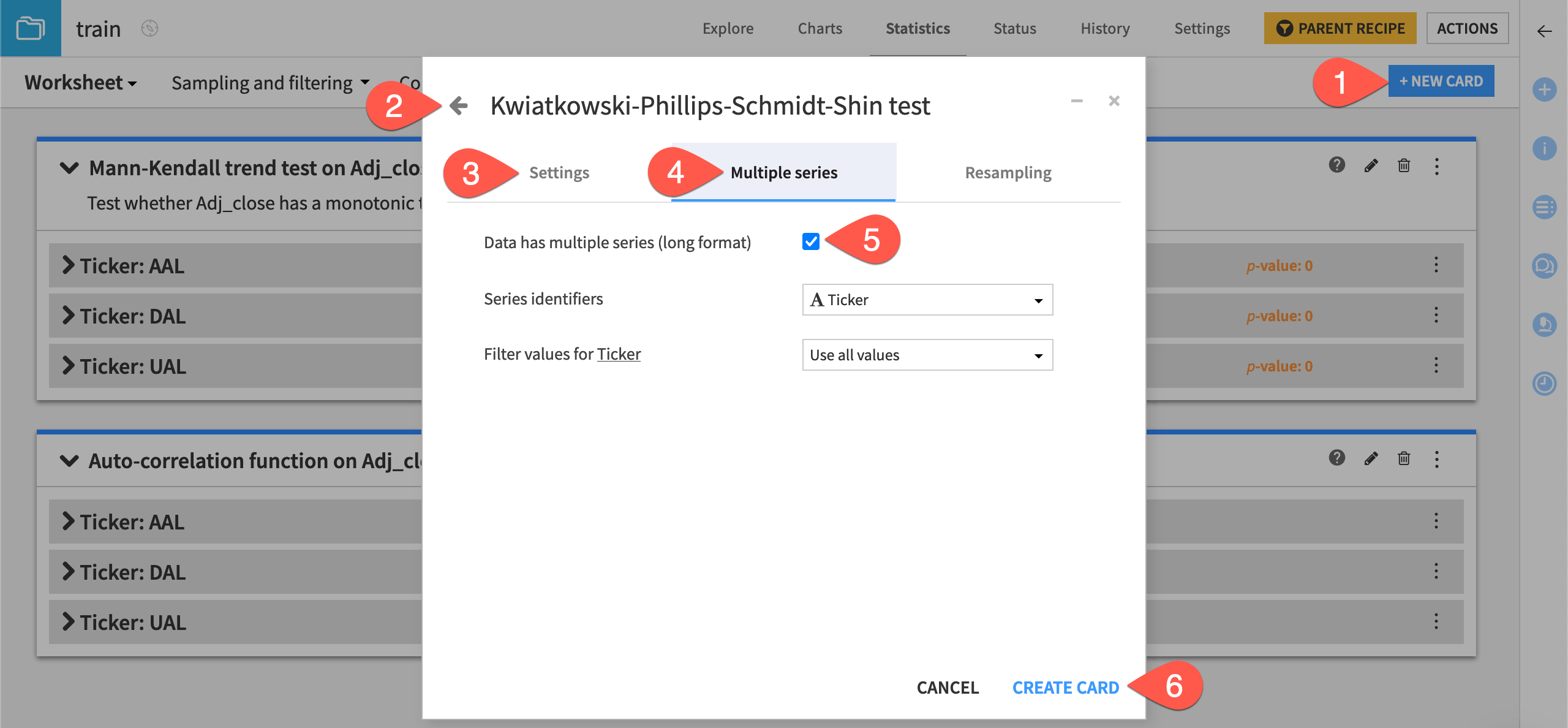1568x728 pixels.
Task: Uncheck Data has multiple series checkbox
Action: pyautogui.click(x=811, y=241)
